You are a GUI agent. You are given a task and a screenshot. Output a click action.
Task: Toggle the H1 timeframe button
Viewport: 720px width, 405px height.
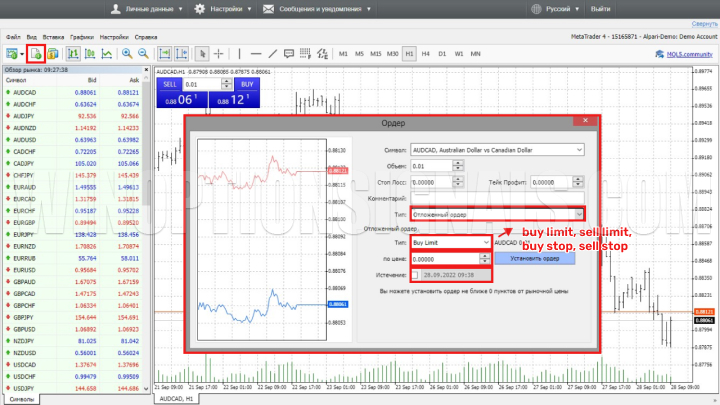click(409, 53)
